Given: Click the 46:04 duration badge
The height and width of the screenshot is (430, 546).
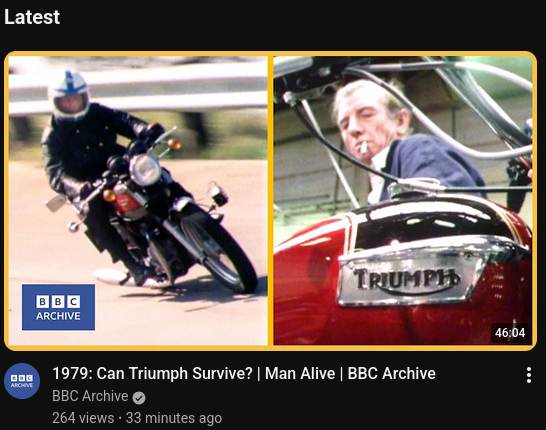Looking at the screenshot, I should tap(510, 333).
